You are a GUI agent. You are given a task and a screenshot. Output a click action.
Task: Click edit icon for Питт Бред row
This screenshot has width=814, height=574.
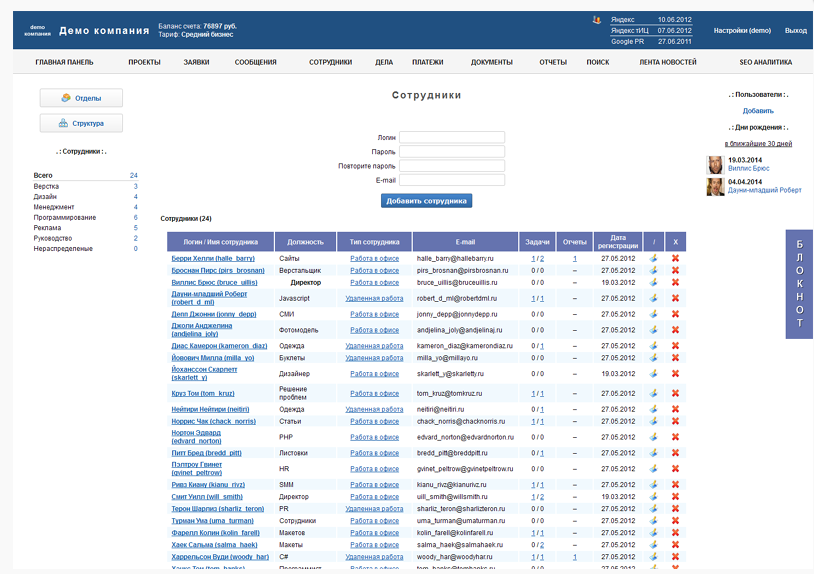tap(654, 453)
